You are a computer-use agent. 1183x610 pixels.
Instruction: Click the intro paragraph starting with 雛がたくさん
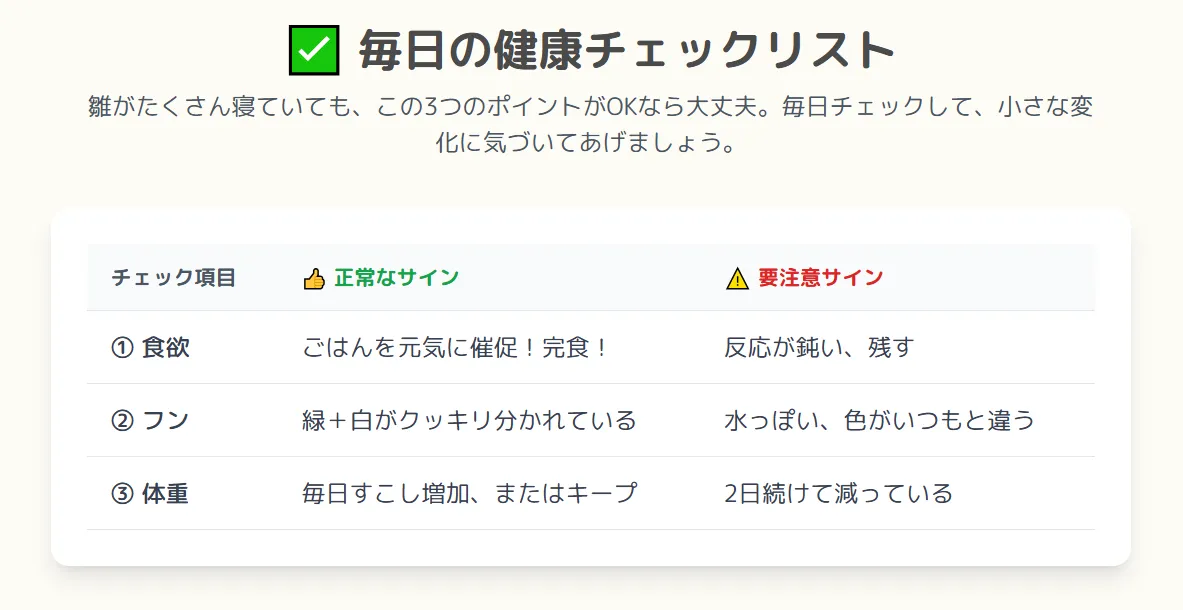coord(590,107)
